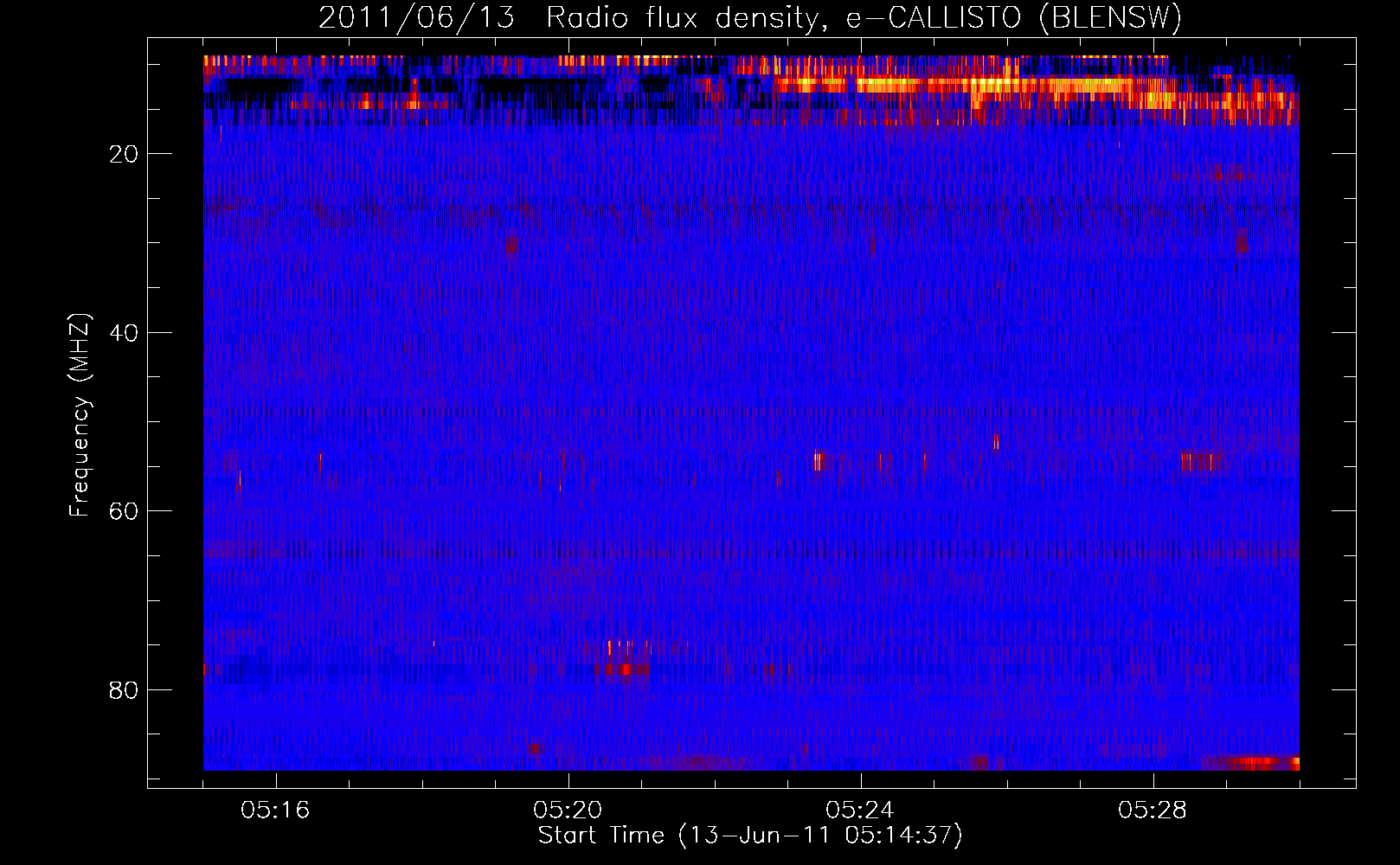
Task: Click the "Start Time (13-Jun-11 05:14:37)" axis label
Action: tap(750, 836)
